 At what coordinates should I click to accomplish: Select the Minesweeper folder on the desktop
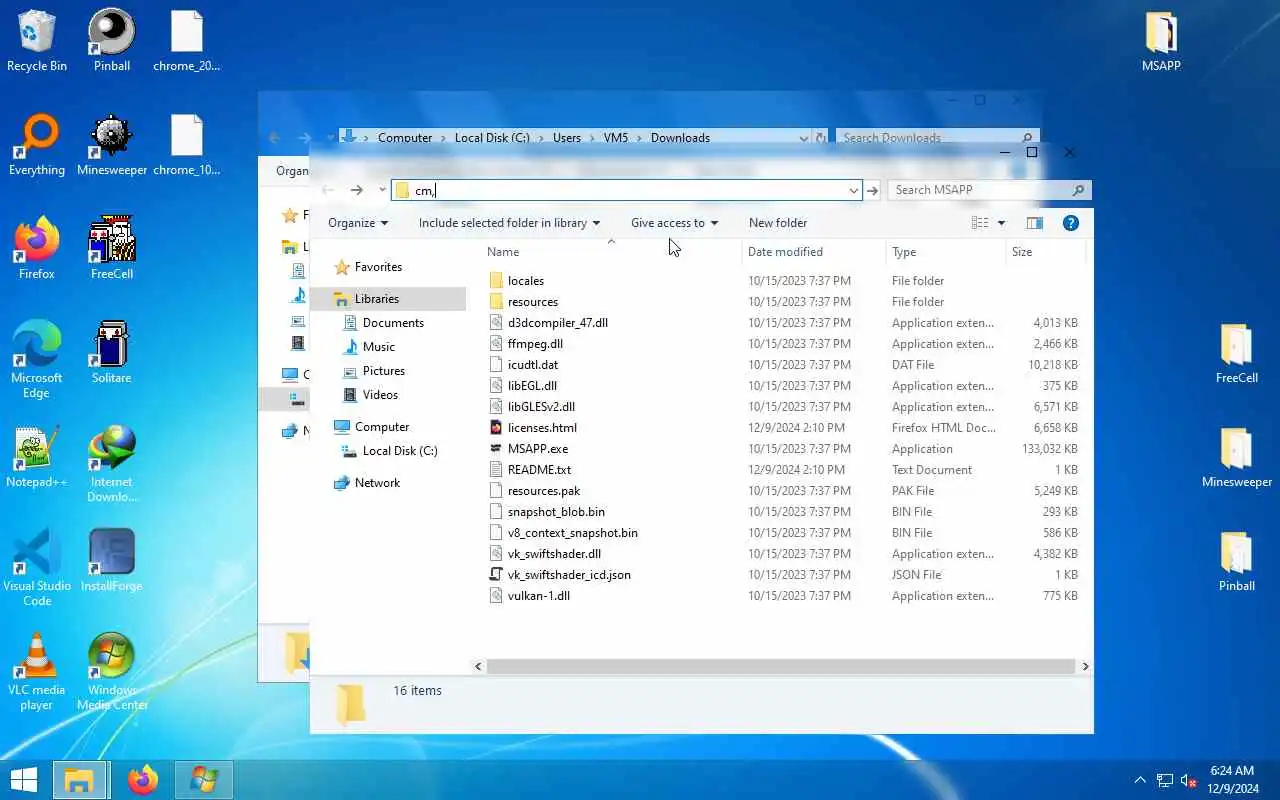click(1237, 457)
